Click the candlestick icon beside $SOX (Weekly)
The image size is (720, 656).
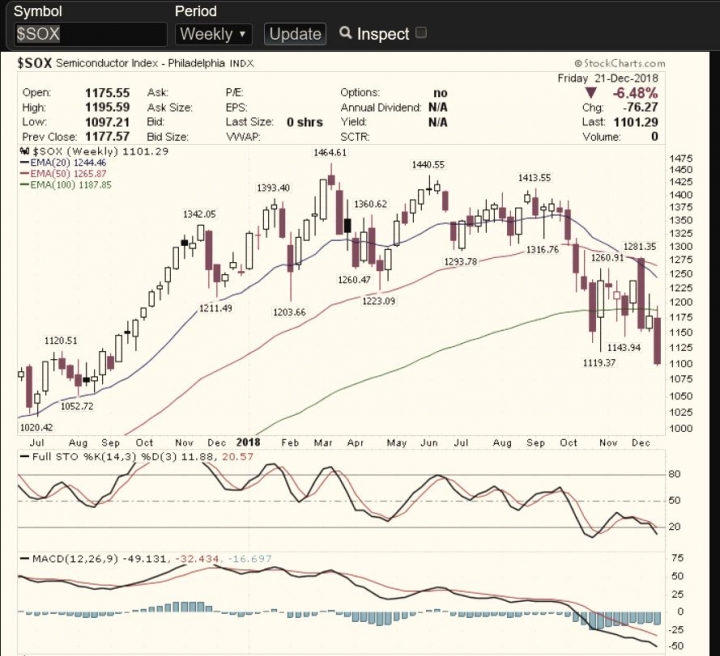coord(24,151)
